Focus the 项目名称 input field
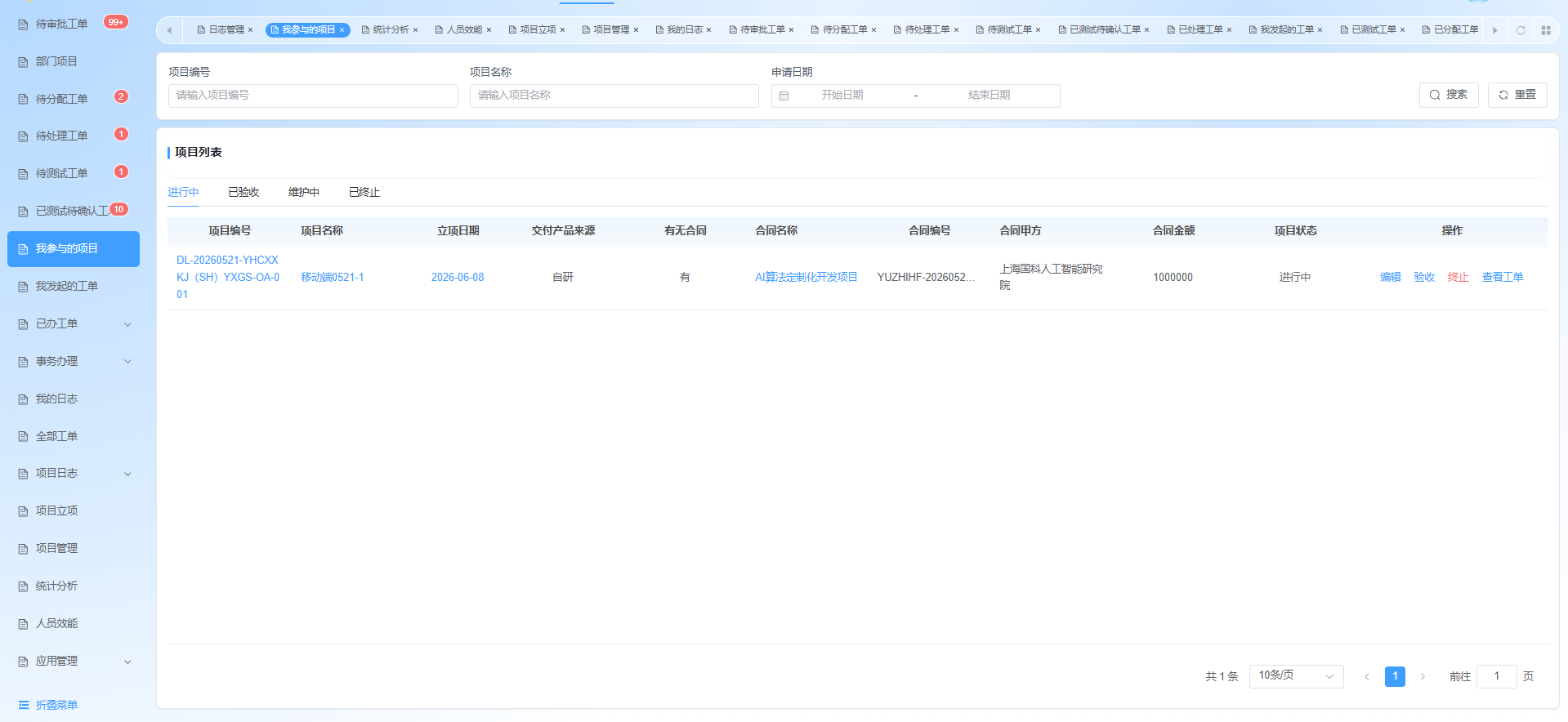 [x=614, y=96]
